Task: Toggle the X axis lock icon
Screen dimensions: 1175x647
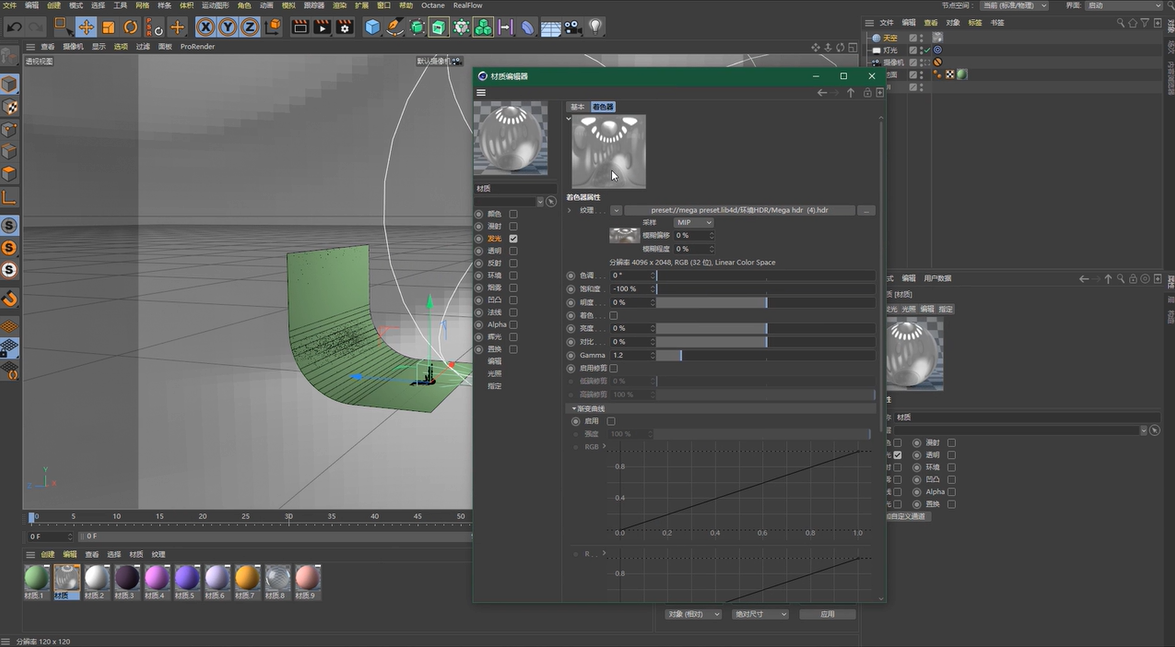Action: [205, 27]
